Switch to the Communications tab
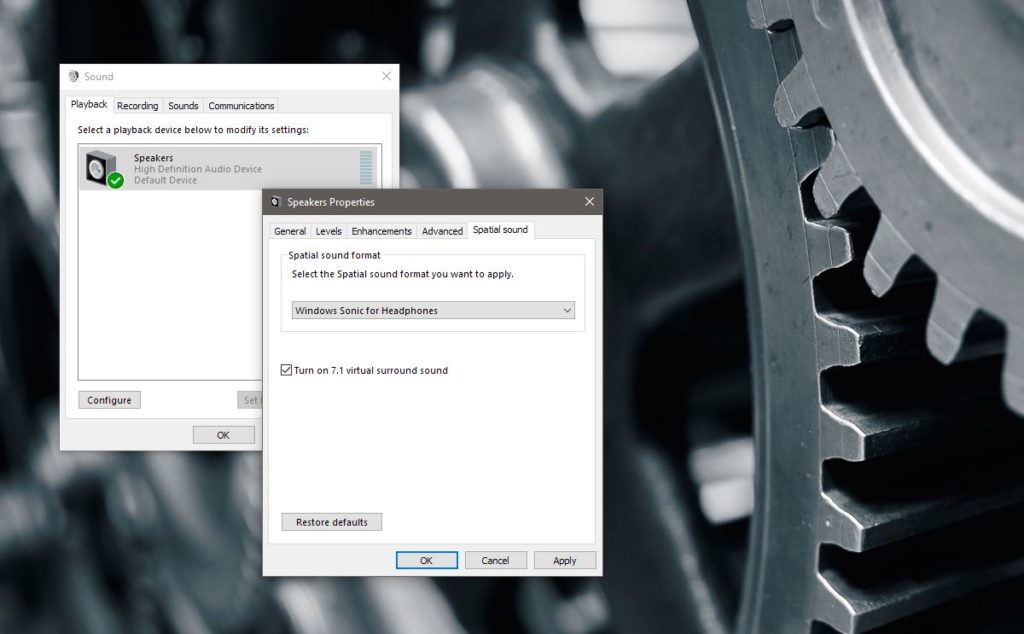The height and width of the screenshot is (634, 1024). [240, 105]
